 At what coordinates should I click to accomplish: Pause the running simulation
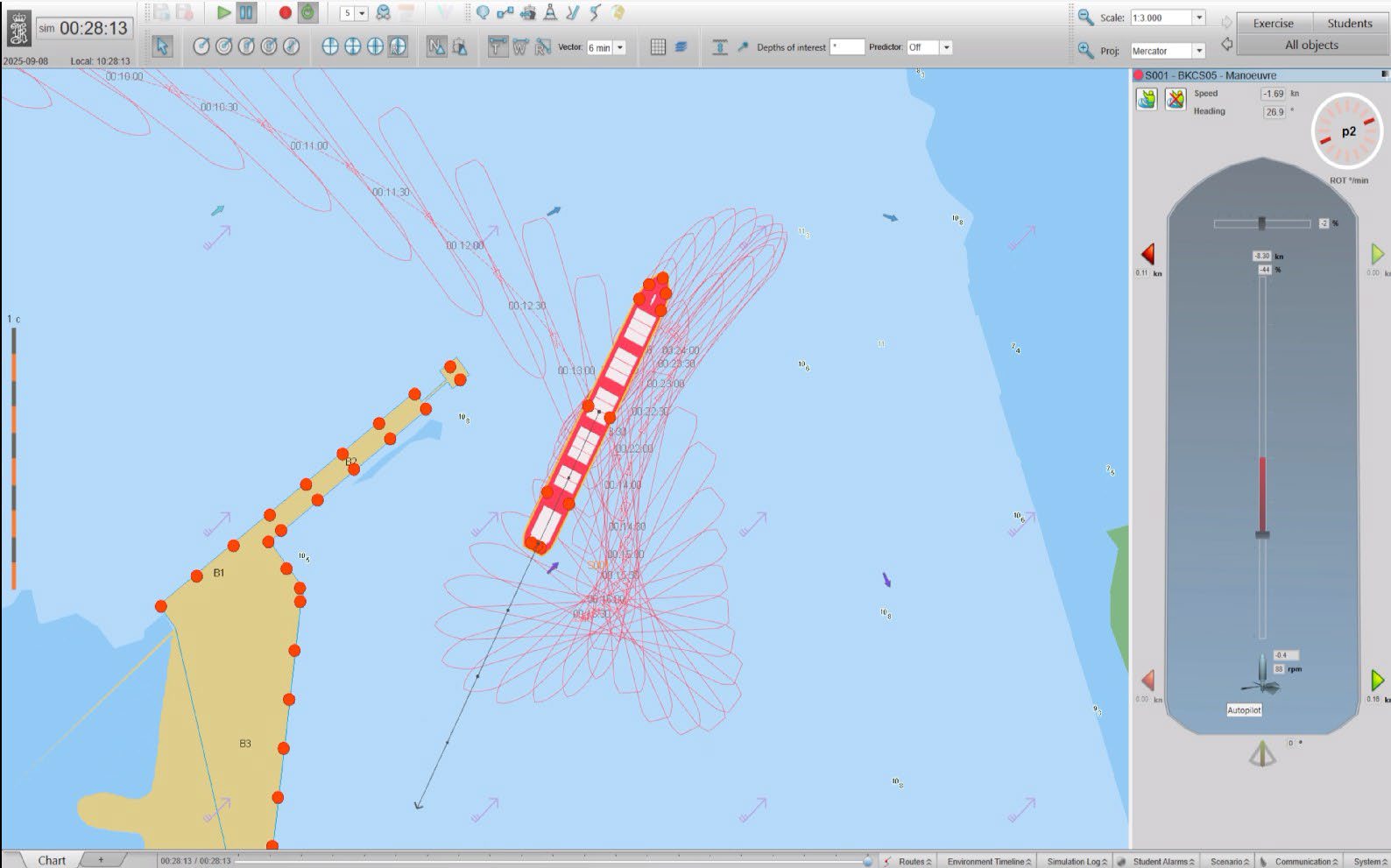pos(247,13)
